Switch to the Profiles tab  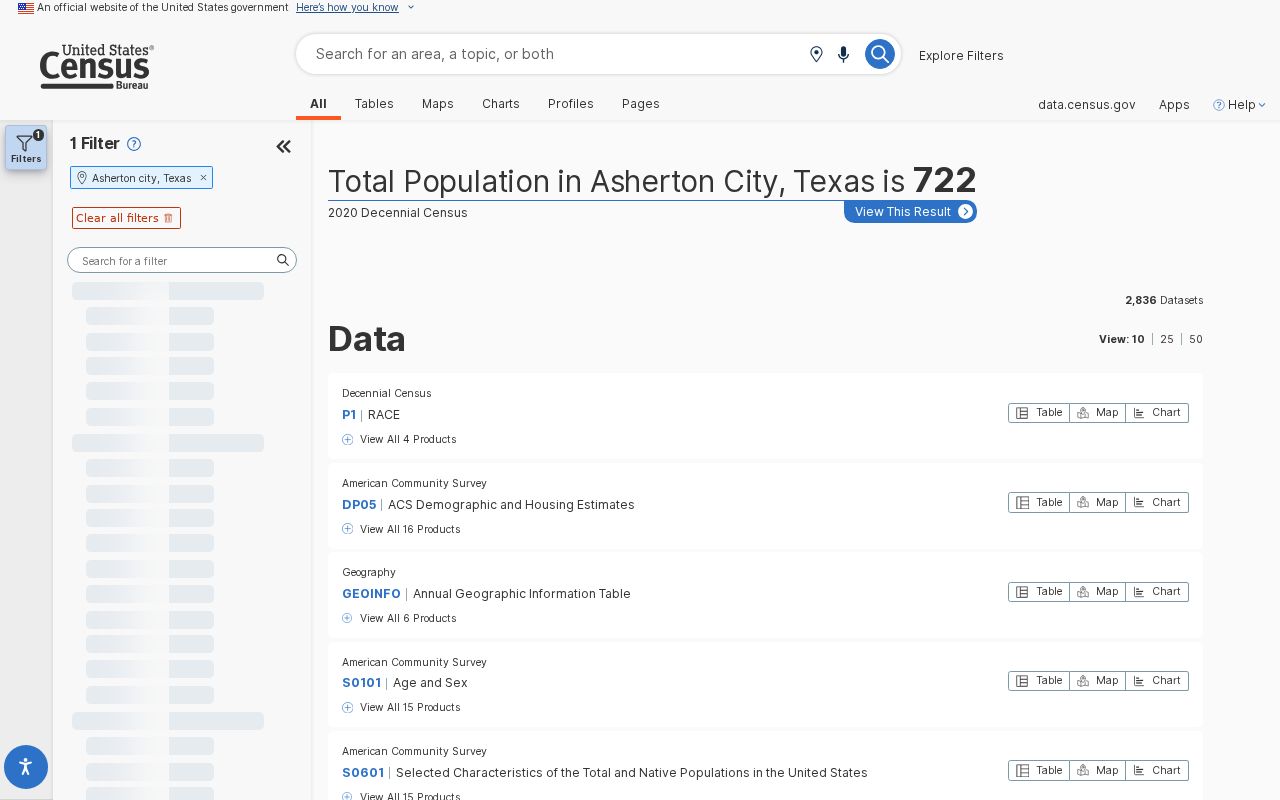(571, 104)
